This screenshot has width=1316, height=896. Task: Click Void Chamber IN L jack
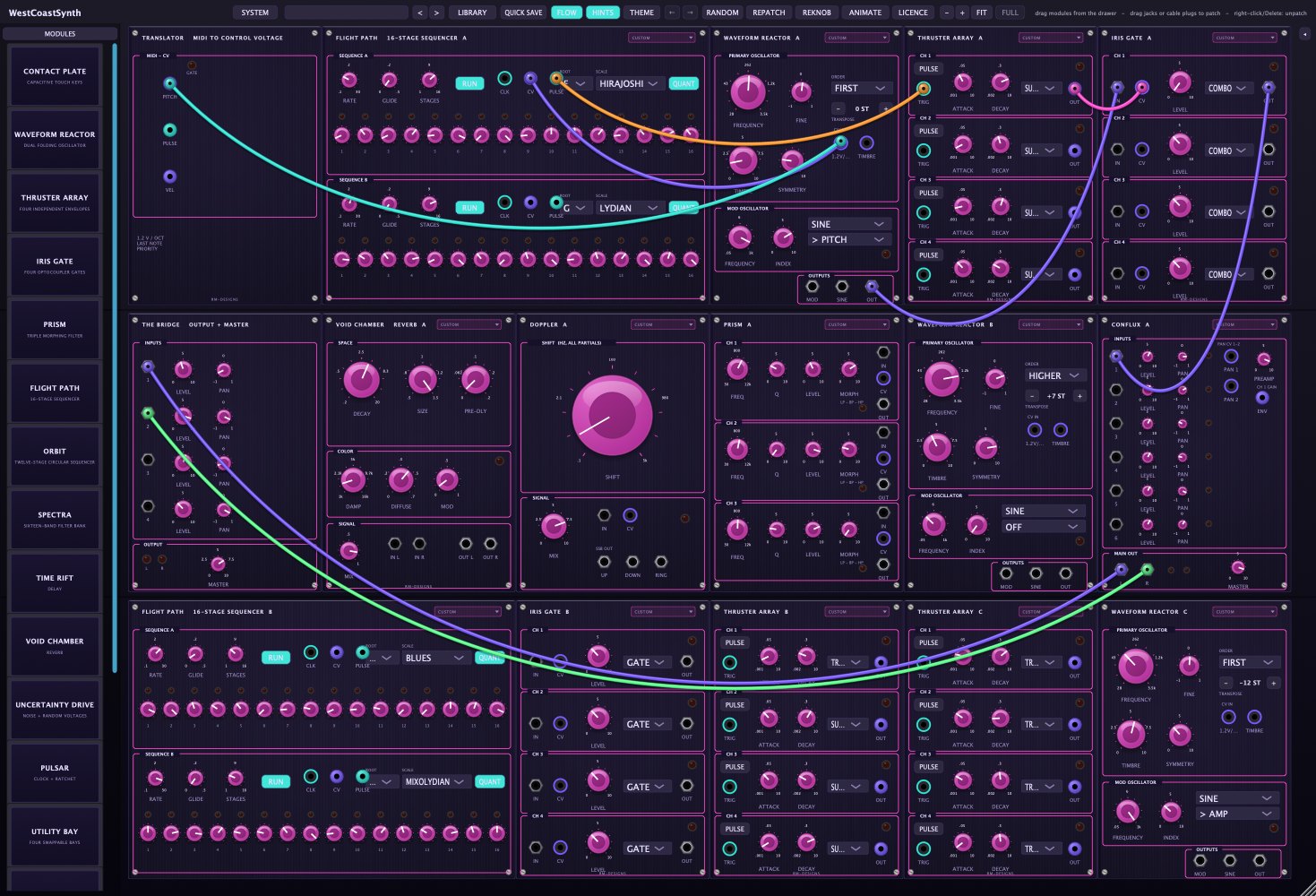tap(394, 544)
